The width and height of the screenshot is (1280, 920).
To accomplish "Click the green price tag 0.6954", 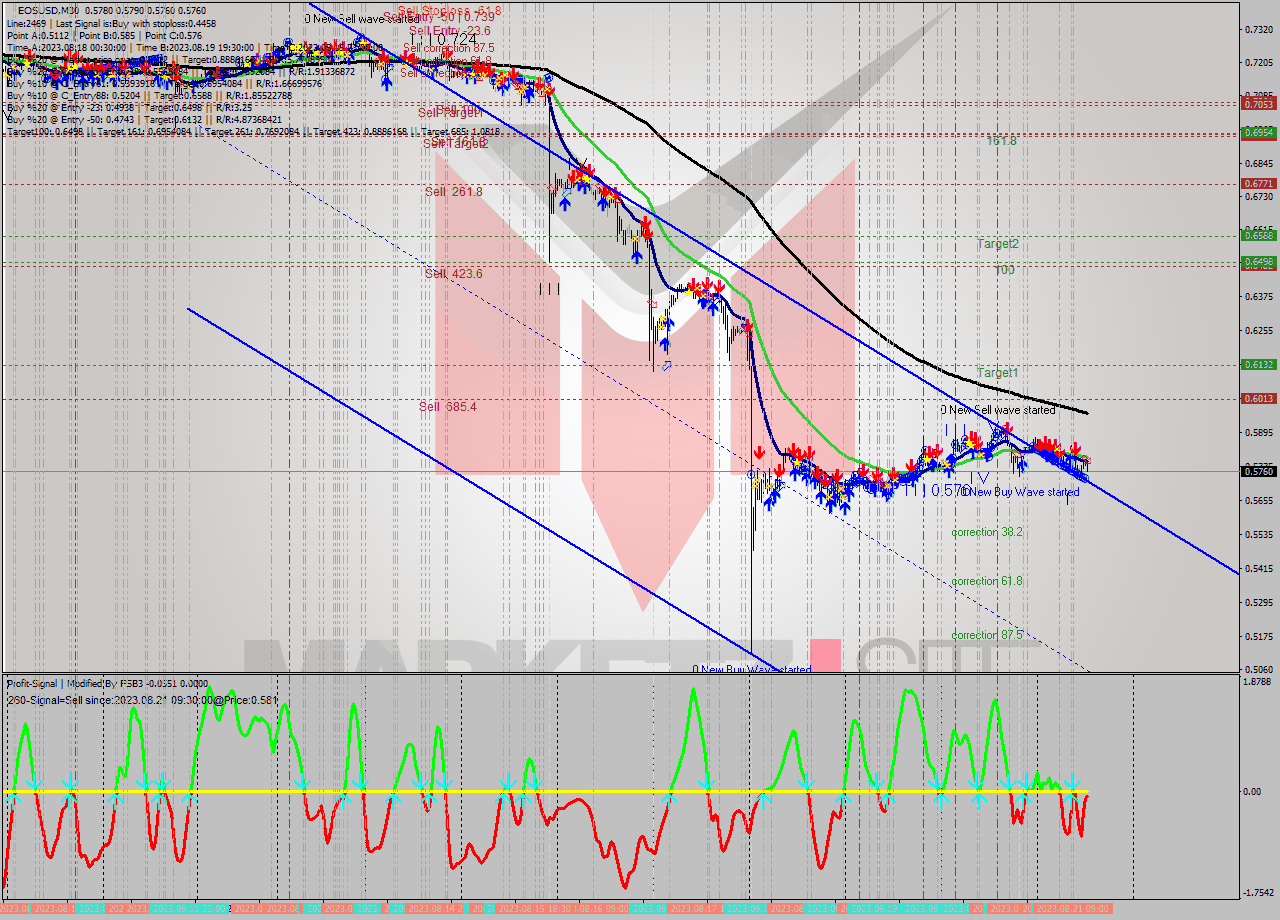I will pos(1257,132).
